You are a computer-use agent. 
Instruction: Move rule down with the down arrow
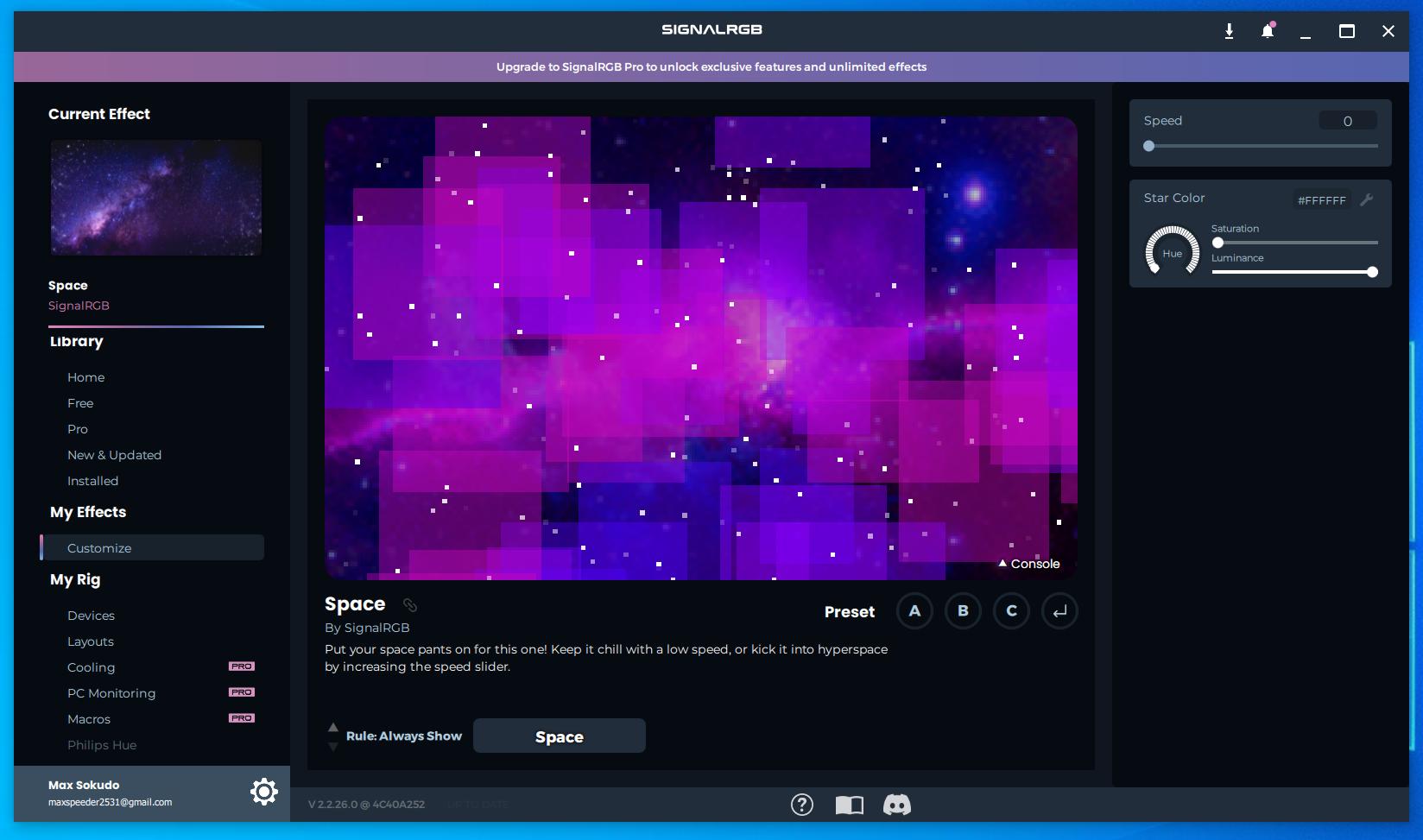pos(333,746)
